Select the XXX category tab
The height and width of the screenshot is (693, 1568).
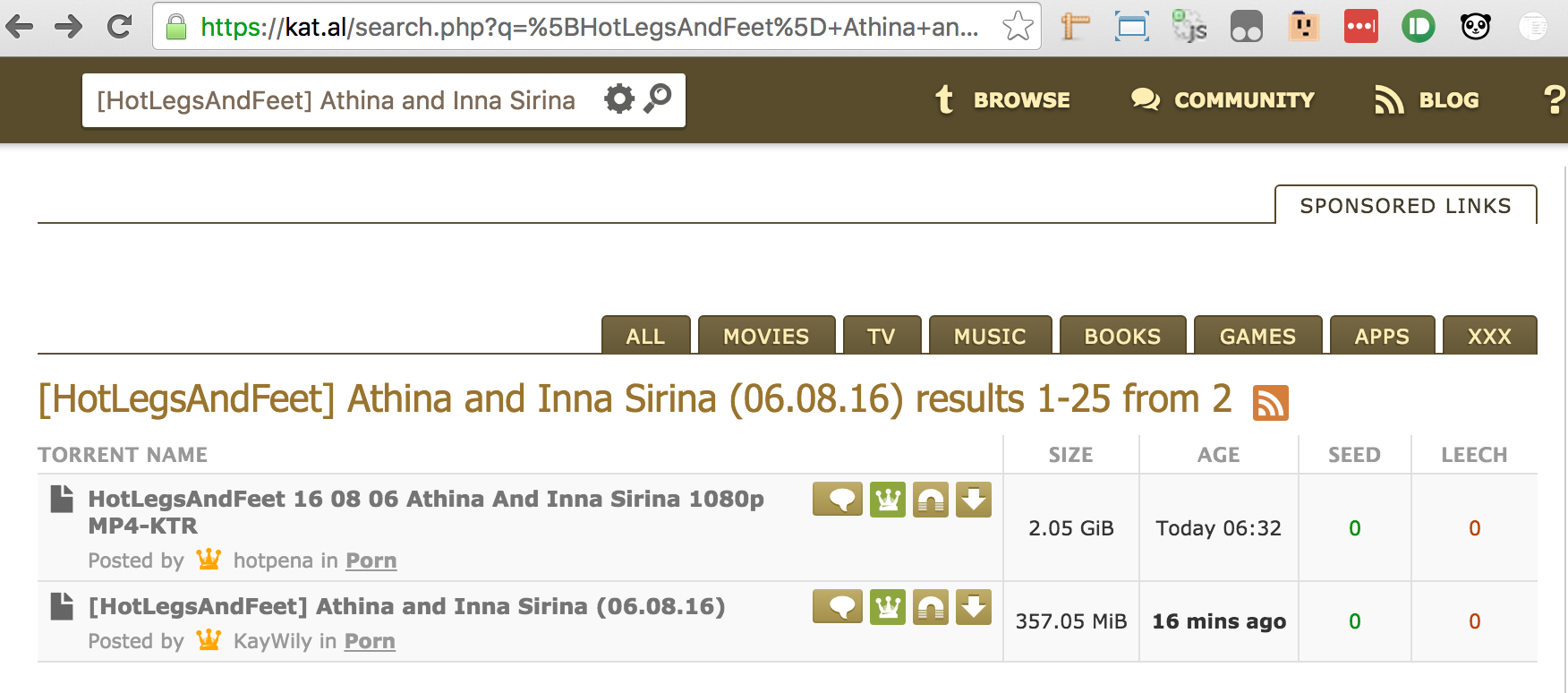click(x=1489, y=336)
